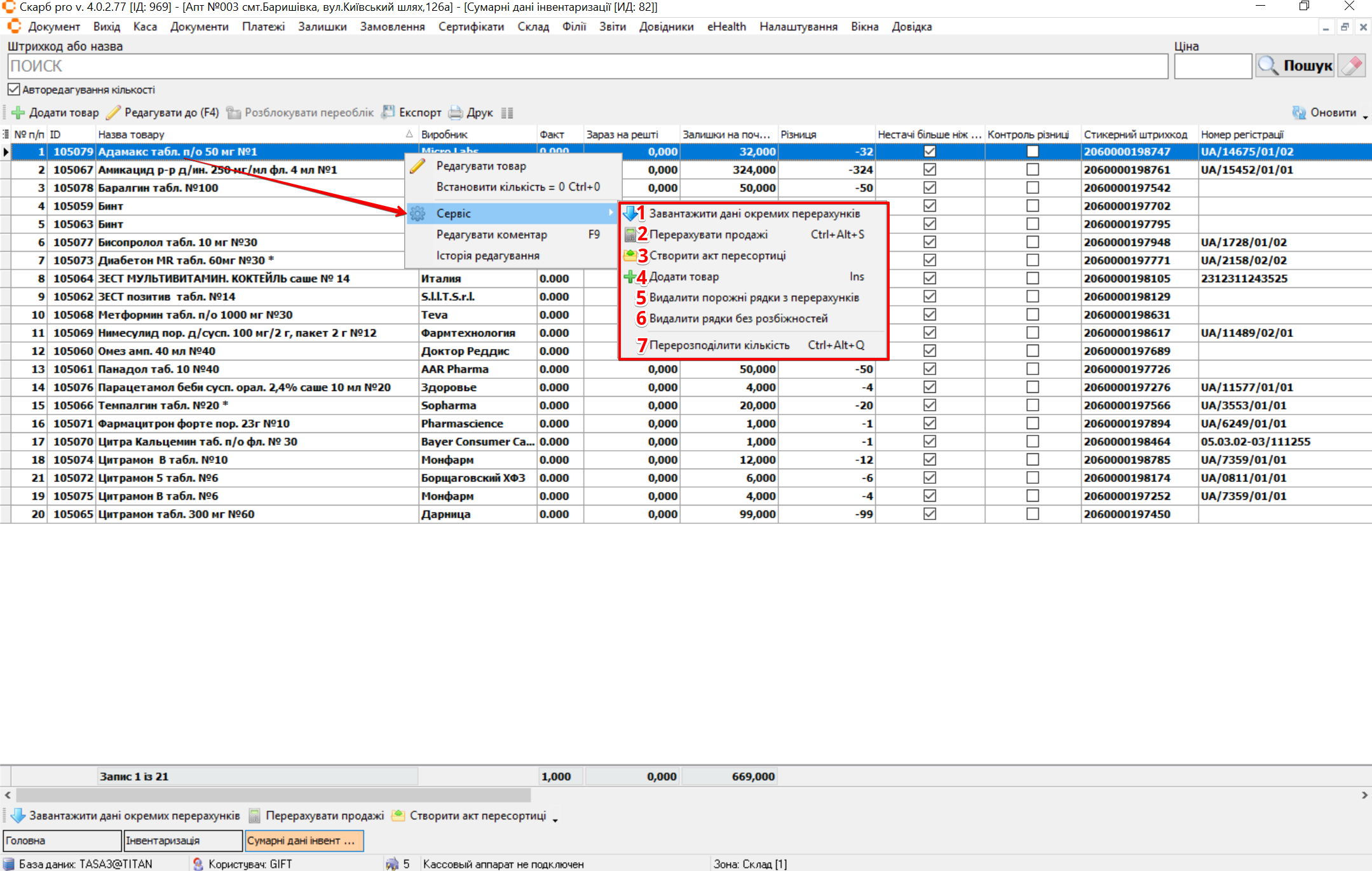1372x871 pixels.
Task: Expand the Сервіс submenu arrow
Action: pyautogui.click(x=611, y=213)
